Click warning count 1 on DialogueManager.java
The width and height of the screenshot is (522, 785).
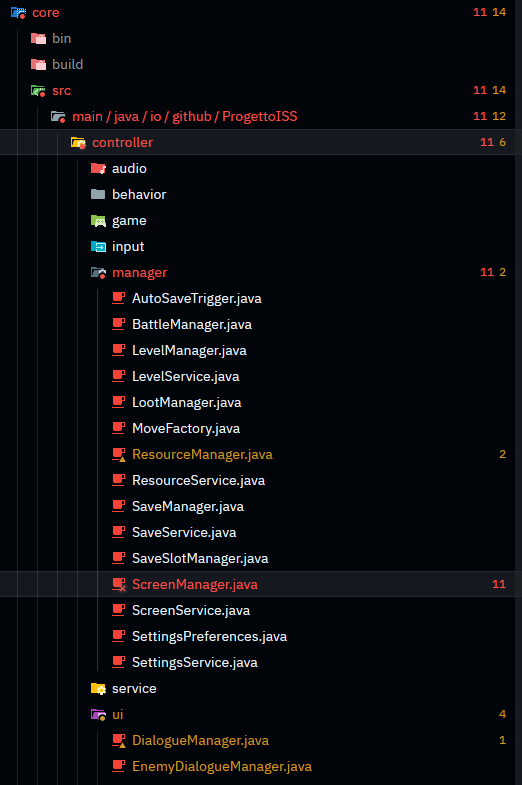[502, 740]
